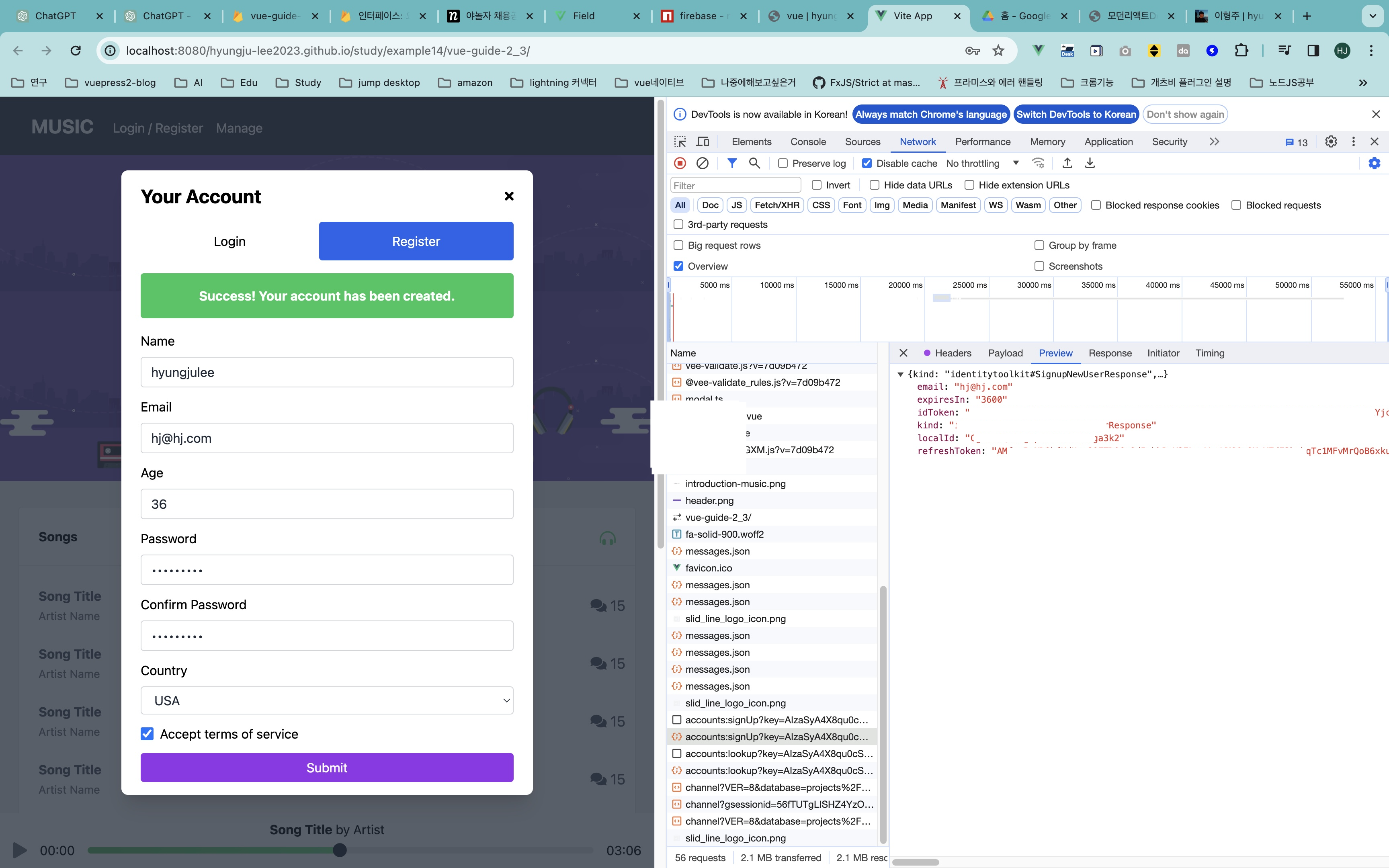
Task: Toggle Preserve log checkbox
Action: 782,164
